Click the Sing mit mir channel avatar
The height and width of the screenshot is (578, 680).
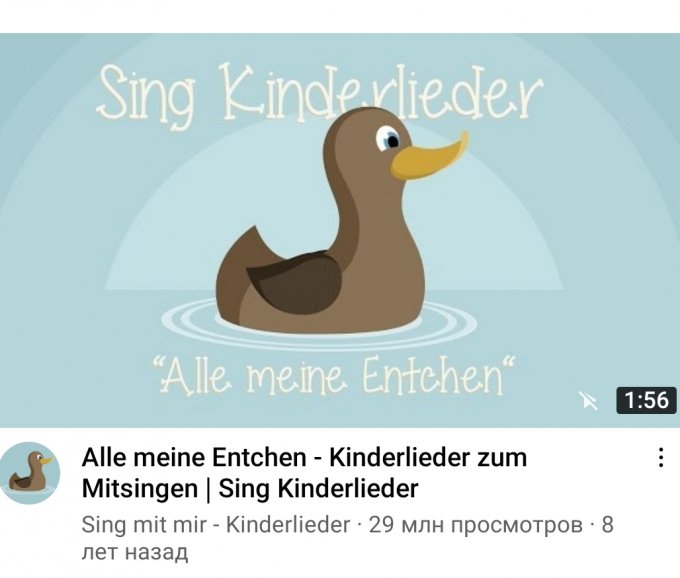click(x=29, y=473)
